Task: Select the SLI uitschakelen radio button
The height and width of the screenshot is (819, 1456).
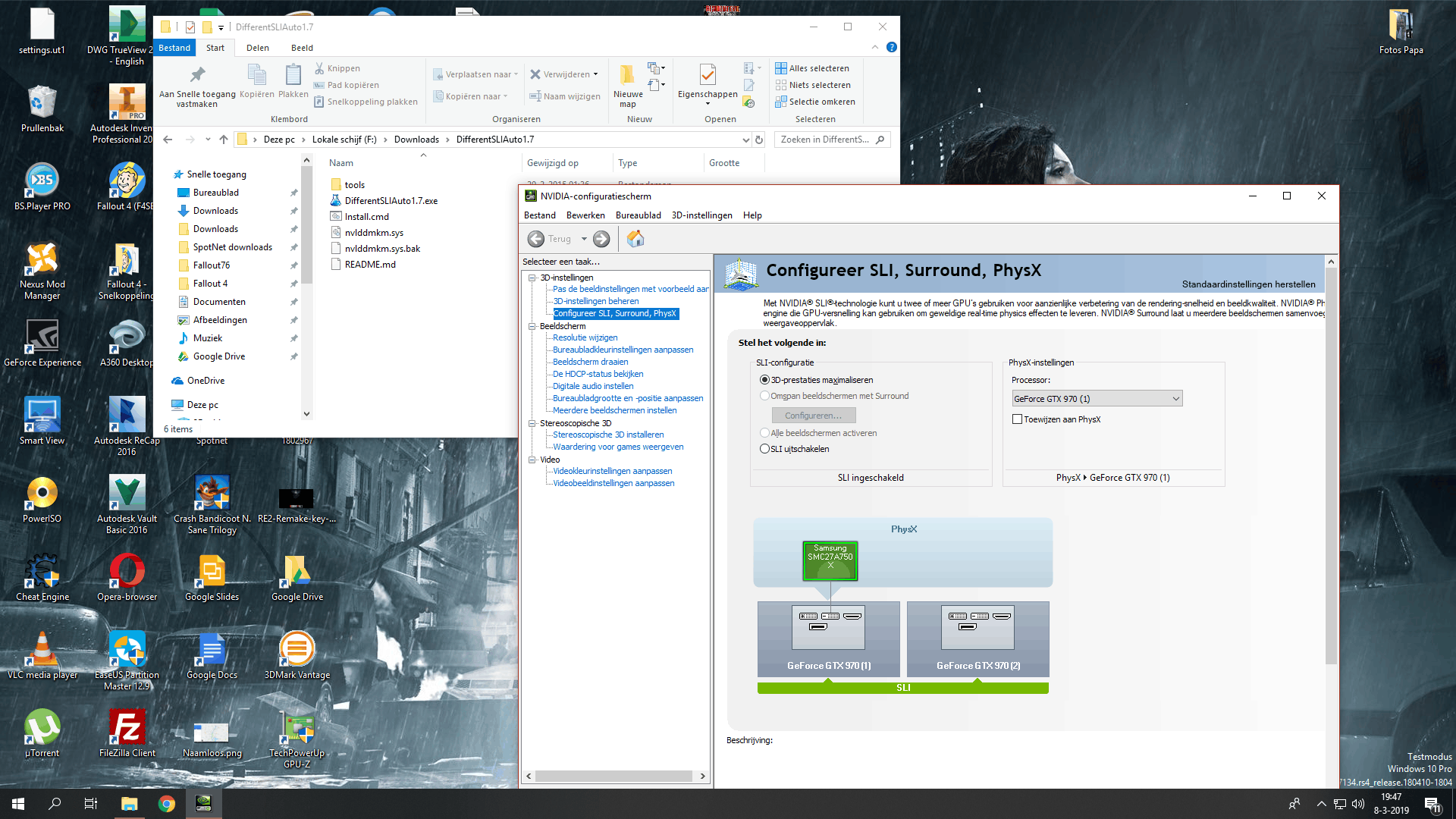Action: 764,449
